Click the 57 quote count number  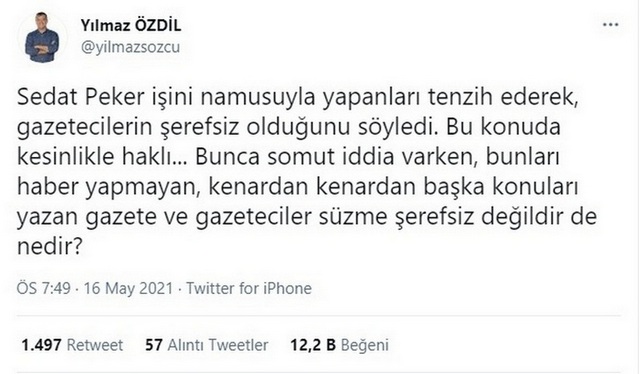click(154, 345)
